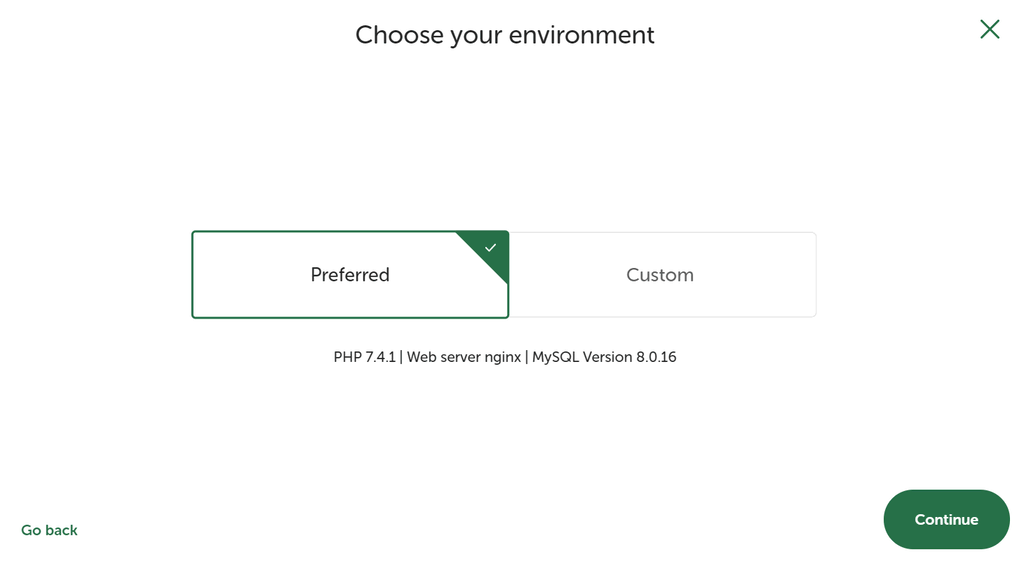
Task: Switch to the Custom environment card
Action: (662, 275)
